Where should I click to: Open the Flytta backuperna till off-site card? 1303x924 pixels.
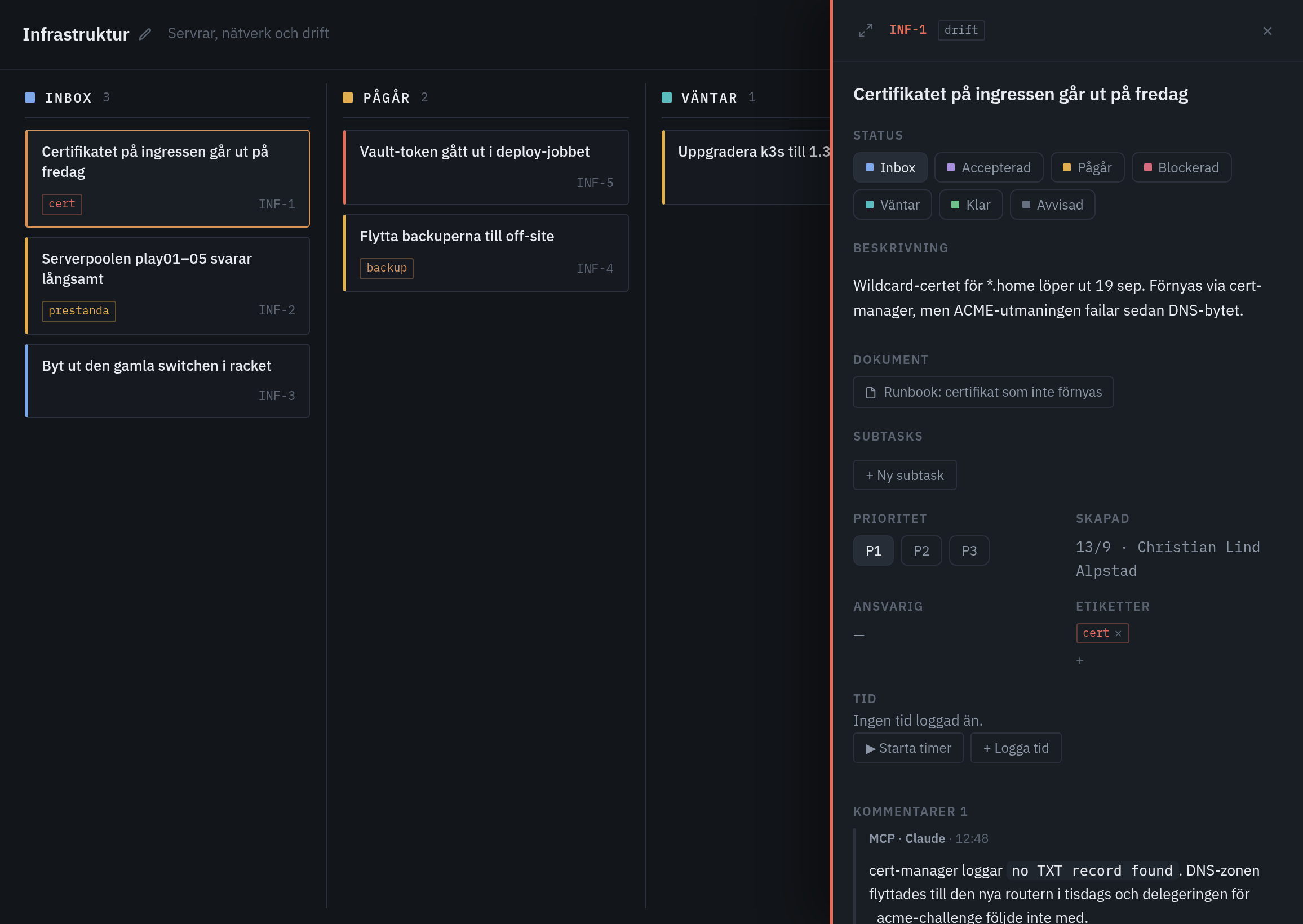coord(485,253)
